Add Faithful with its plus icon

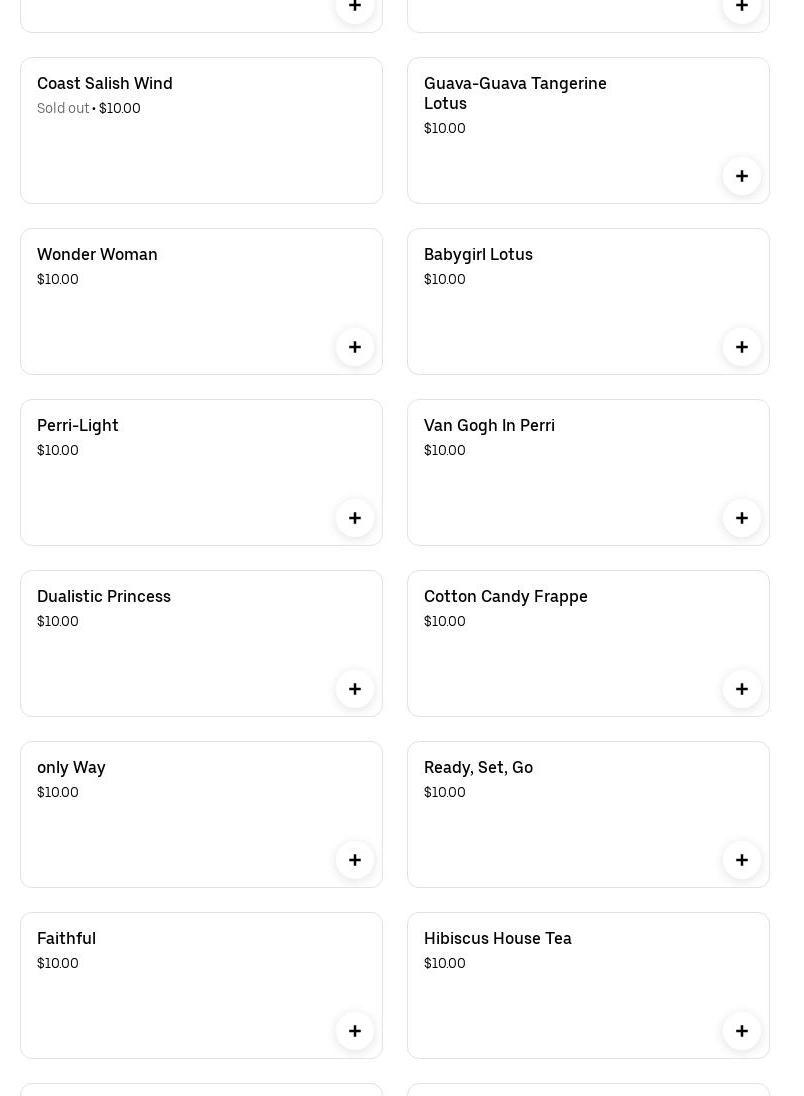click(x=354, y=1031)
